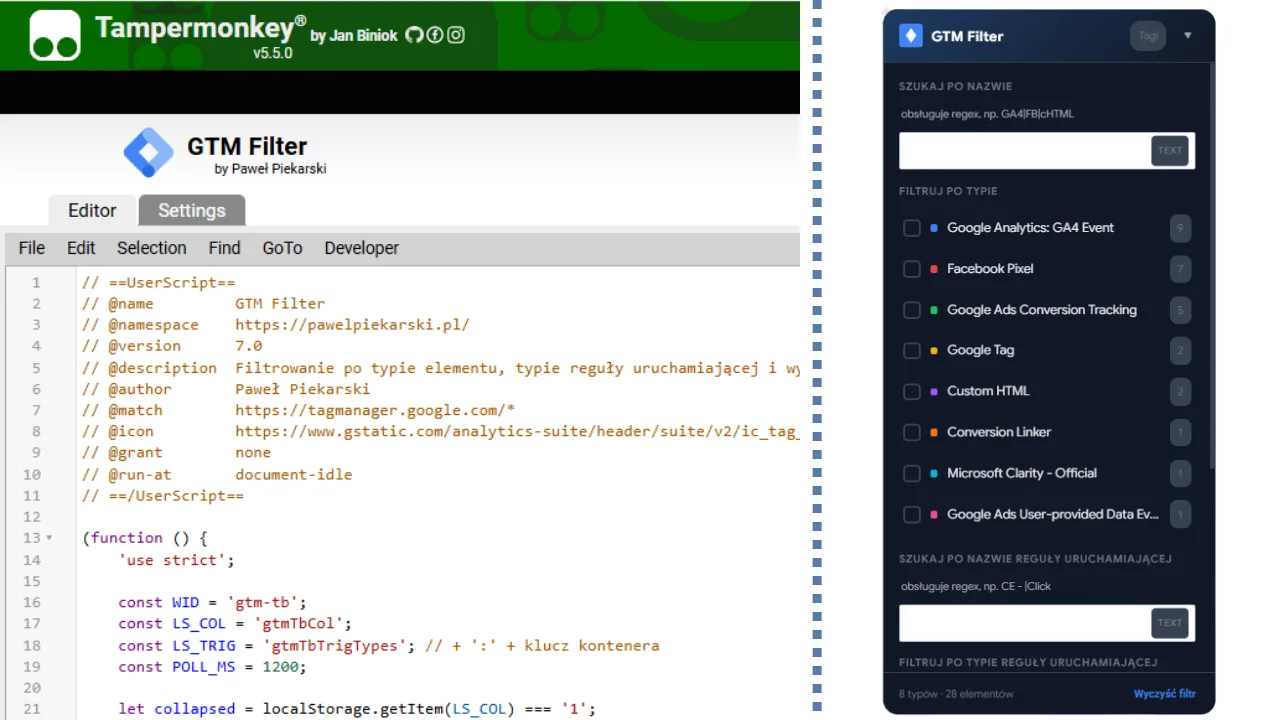
Task: Click the count badge 9 beside GA4 Event
Action: (1180, 228)
